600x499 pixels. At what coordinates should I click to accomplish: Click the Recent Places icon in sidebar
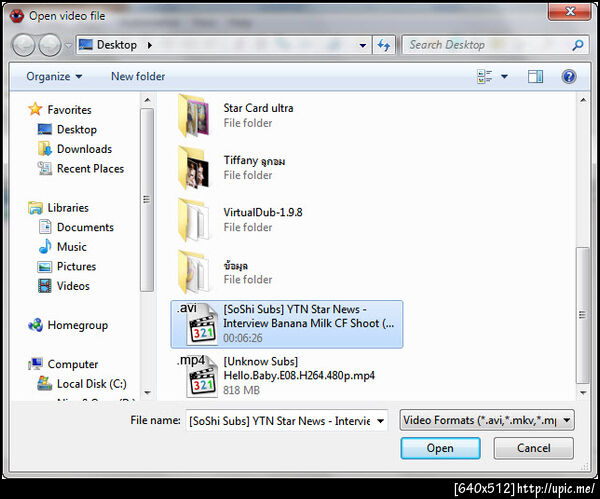[45, 168]
